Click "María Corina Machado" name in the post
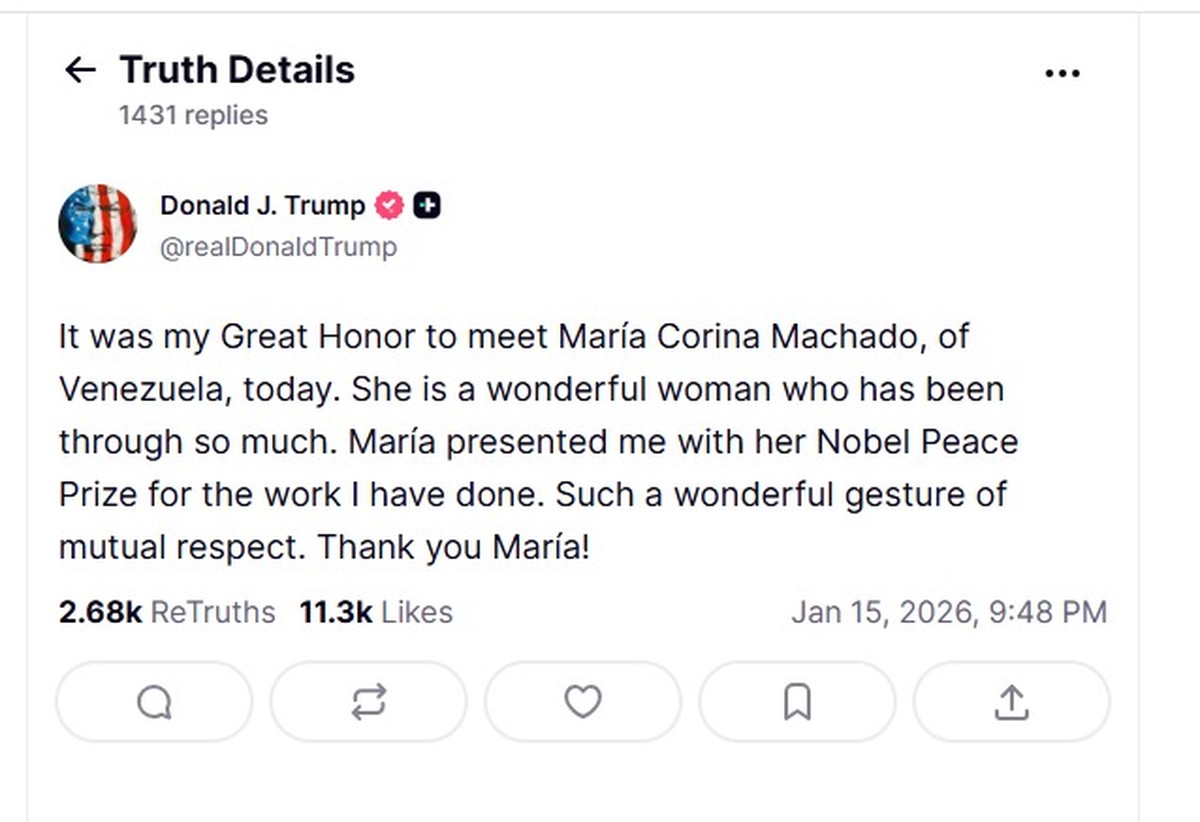This screenshot has width=1200, height=822. [x=734, y=336]
